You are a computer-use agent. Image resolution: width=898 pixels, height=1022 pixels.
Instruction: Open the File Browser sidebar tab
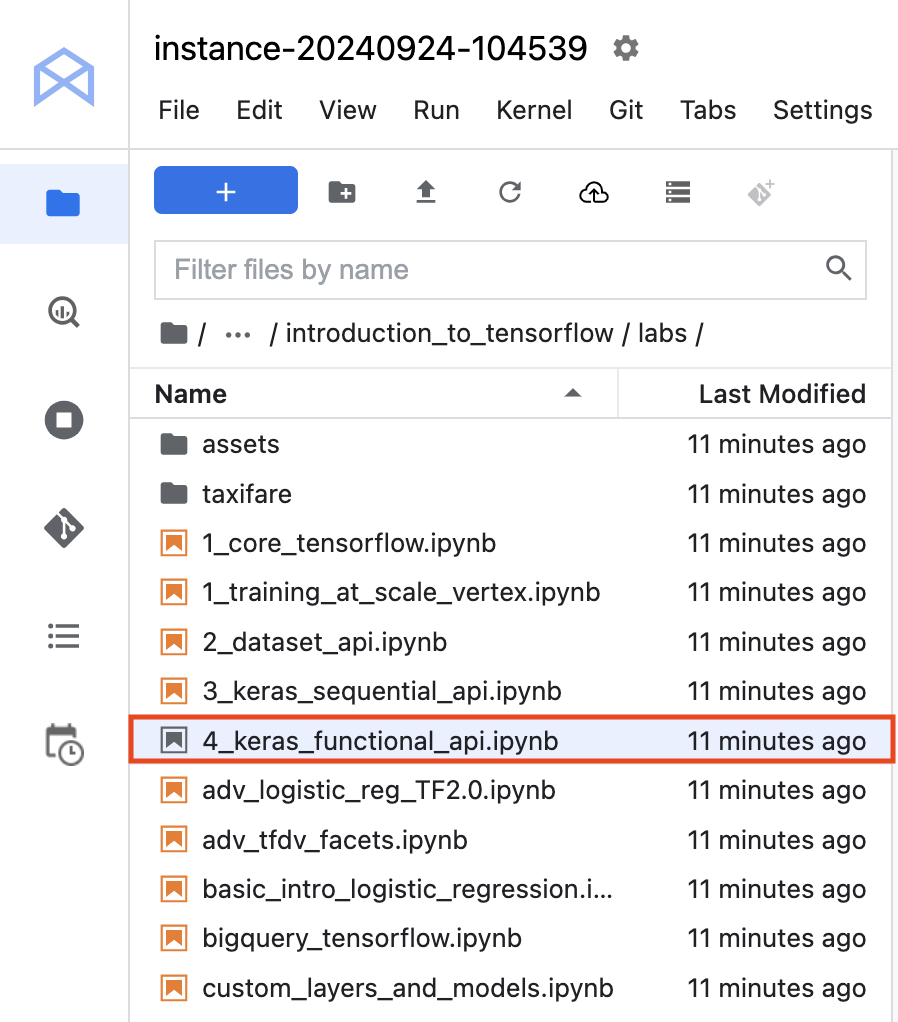click(63, 203)
